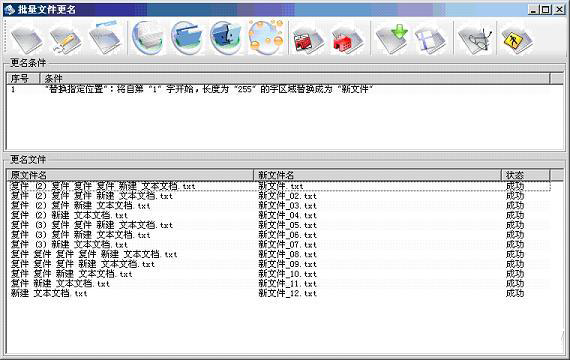
Task: Sort by the 新文件名 column header
Action: point(378,175)
